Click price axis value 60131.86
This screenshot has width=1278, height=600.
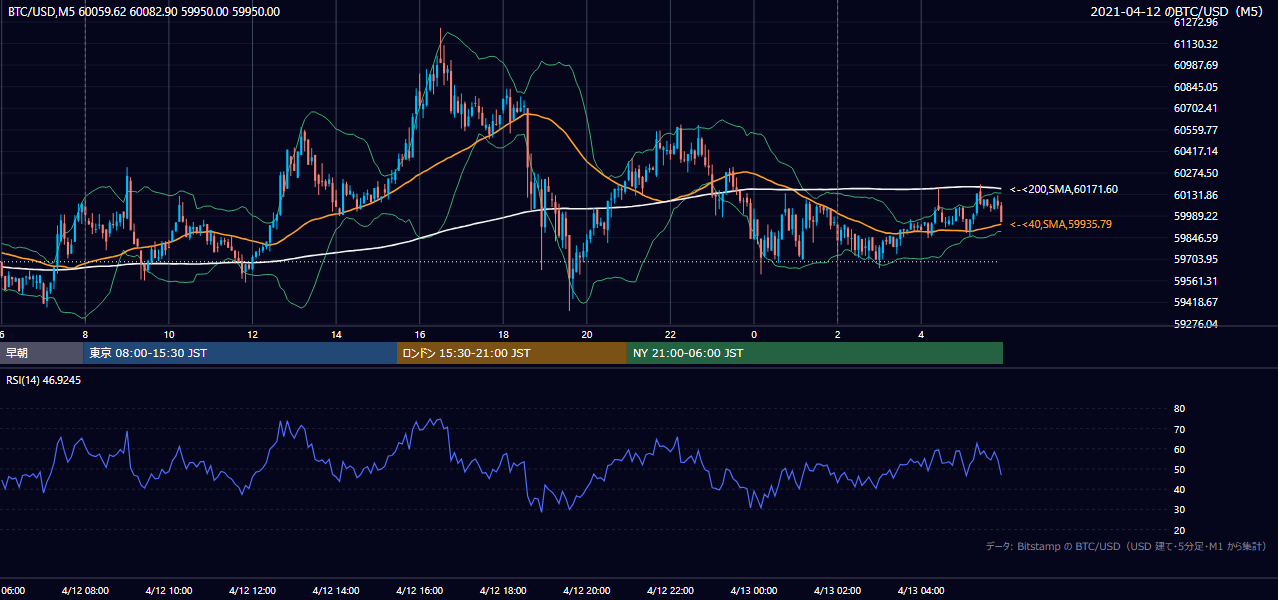(x=1195, y=195)
